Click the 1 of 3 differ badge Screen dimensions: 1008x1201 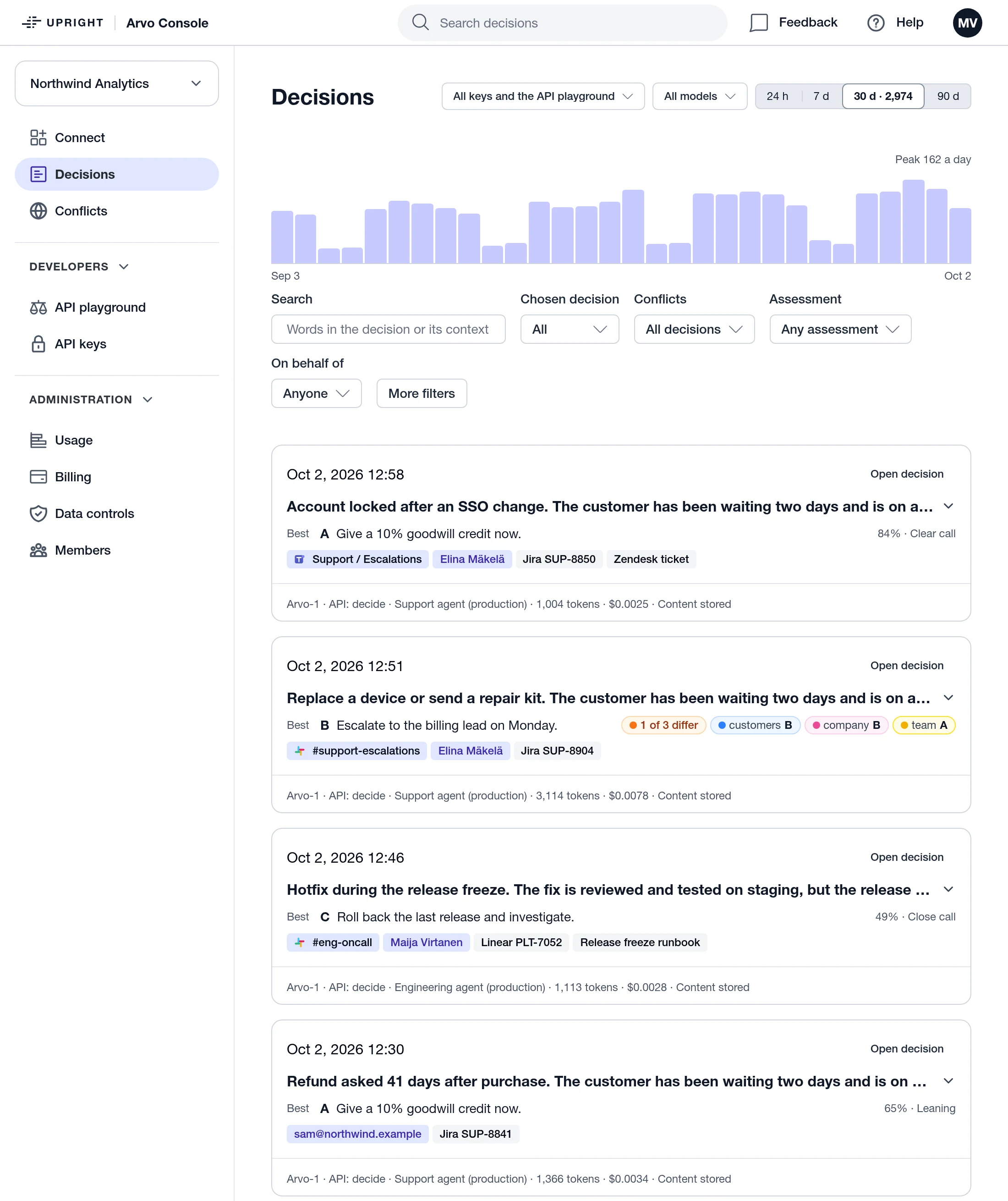click(x=663, y=725)
